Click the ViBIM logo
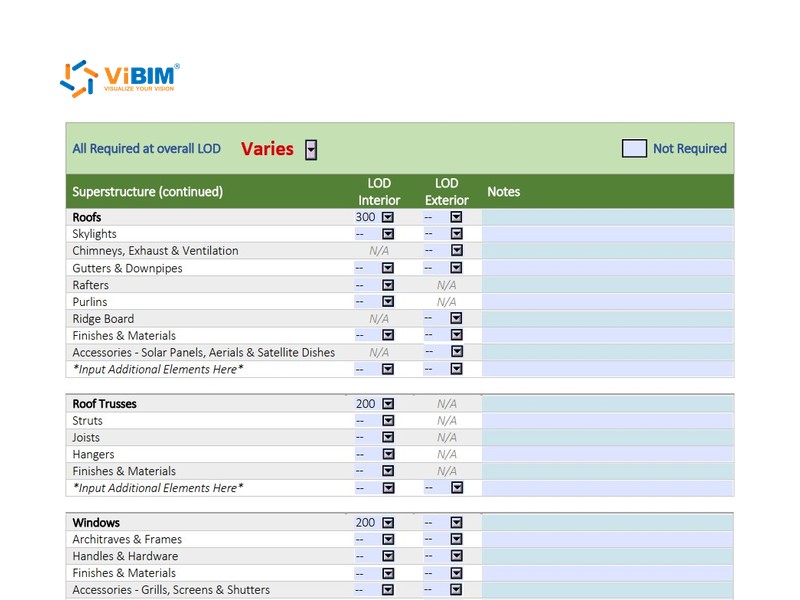The height and width of the screenshot is (600, 800). [x=120, y=79]
